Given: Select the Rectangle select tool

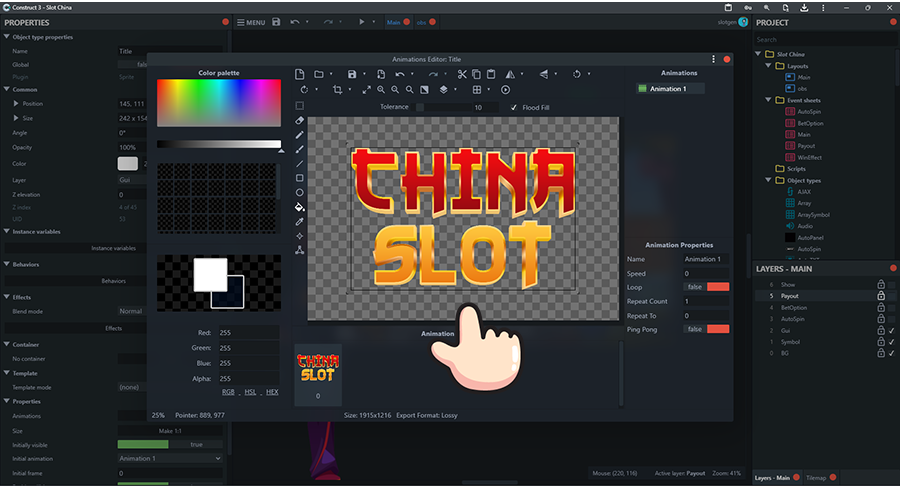Looking at the screenshot, I should [x=300, y=105].
